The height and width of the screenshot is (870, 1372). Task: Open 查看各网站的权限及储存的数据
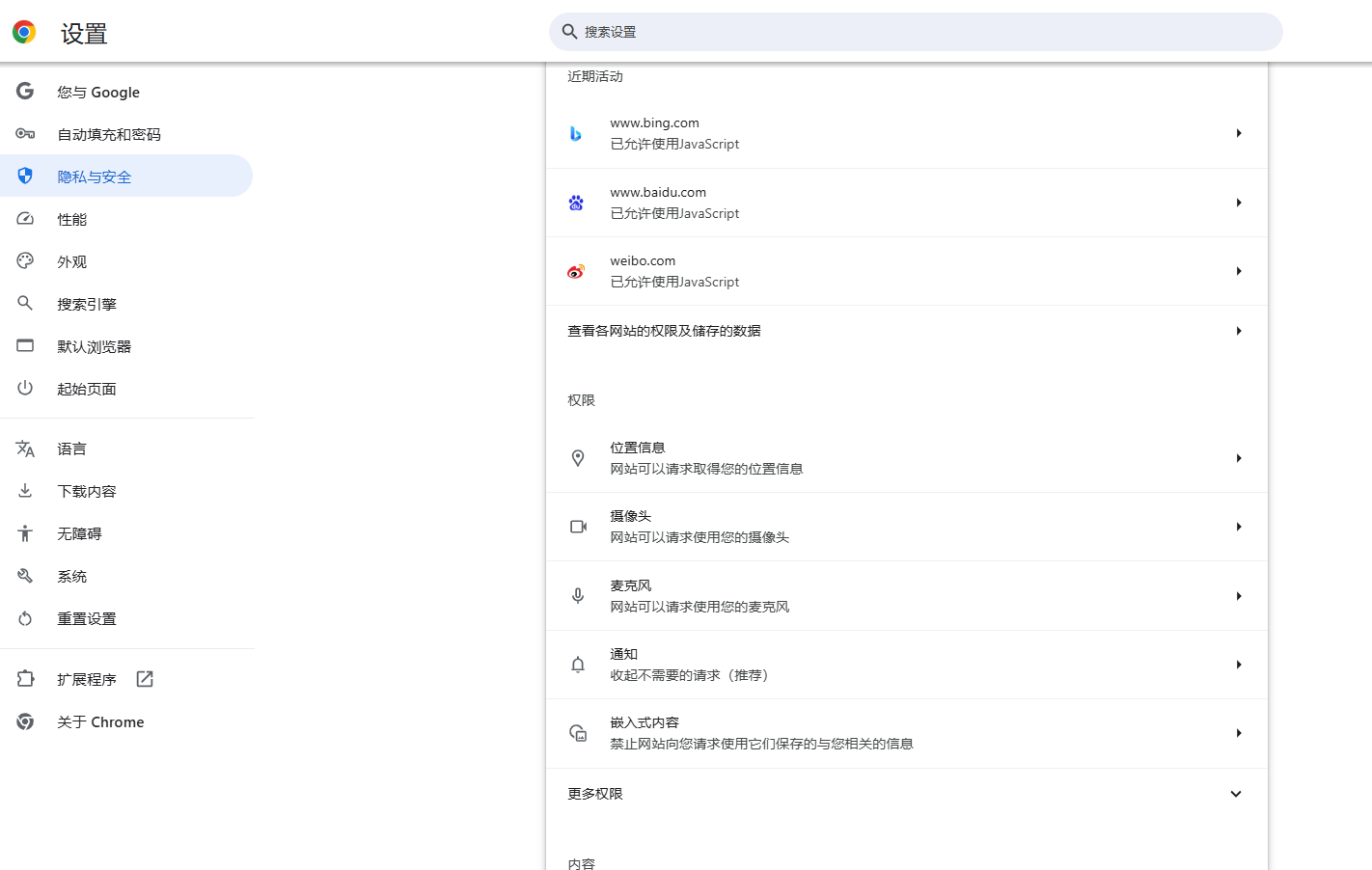click(907, 331)
